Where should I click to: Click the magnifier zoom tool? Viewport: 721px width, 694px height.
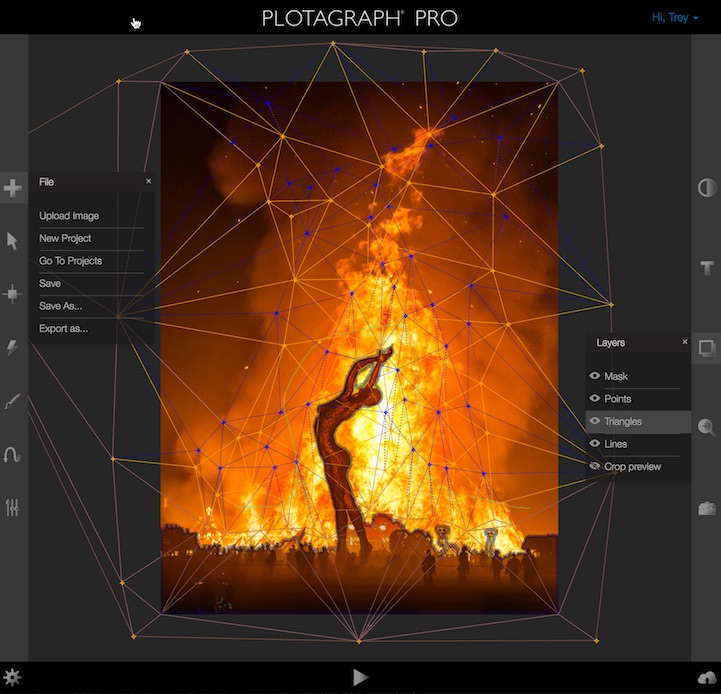coord(706,427)
